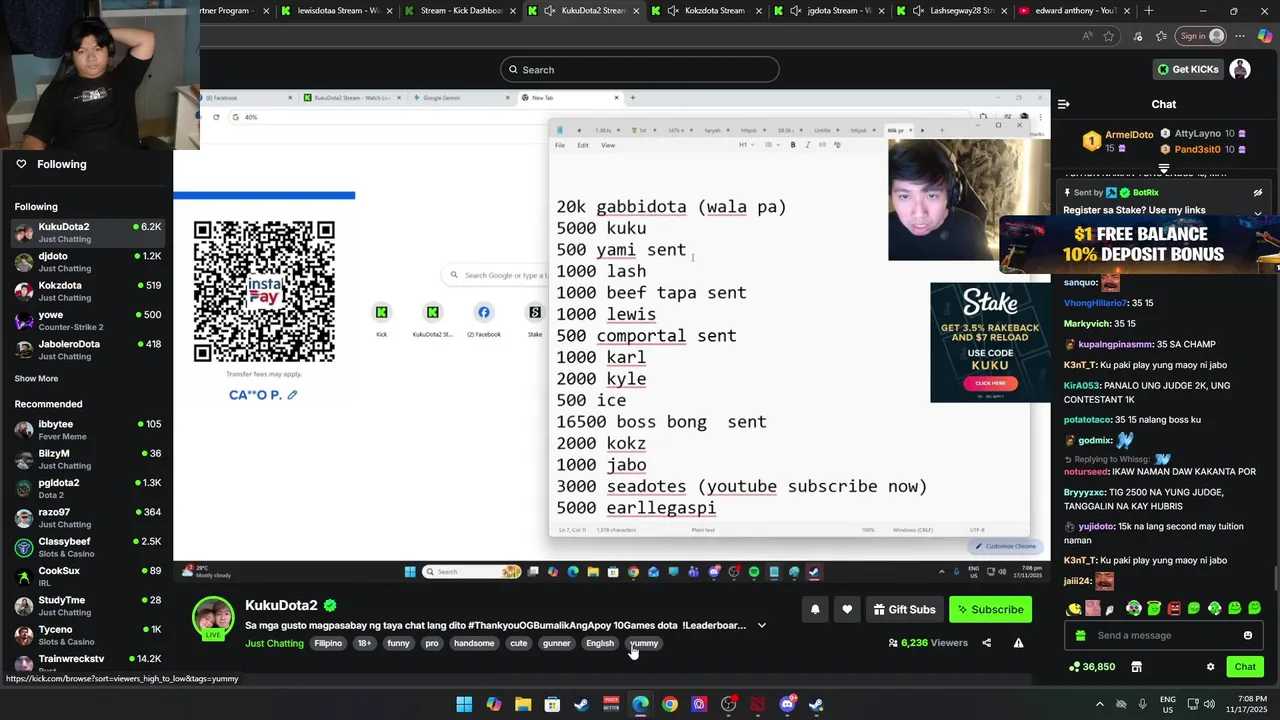Open a new browser tab
Viewport: 1280px width, 720px height.
pos(1149,11)
